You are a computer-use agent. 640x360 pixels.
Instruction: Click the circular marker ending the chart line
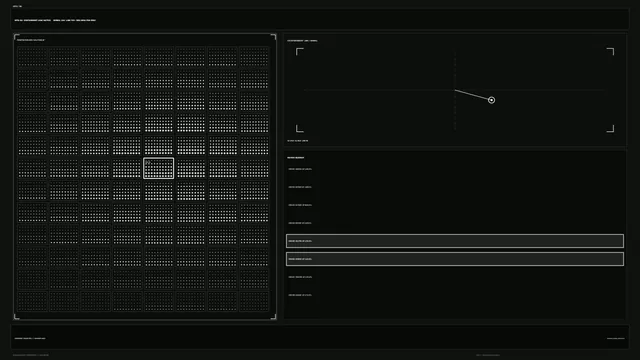point(491,100)
